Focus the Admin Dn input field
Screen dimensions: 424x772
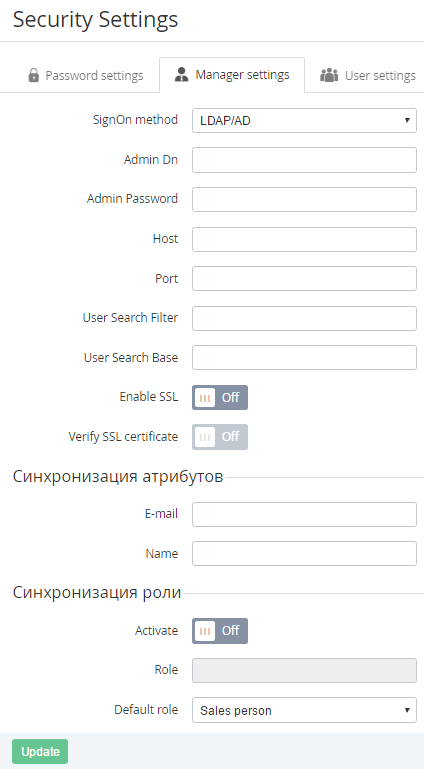coord(304,160)
